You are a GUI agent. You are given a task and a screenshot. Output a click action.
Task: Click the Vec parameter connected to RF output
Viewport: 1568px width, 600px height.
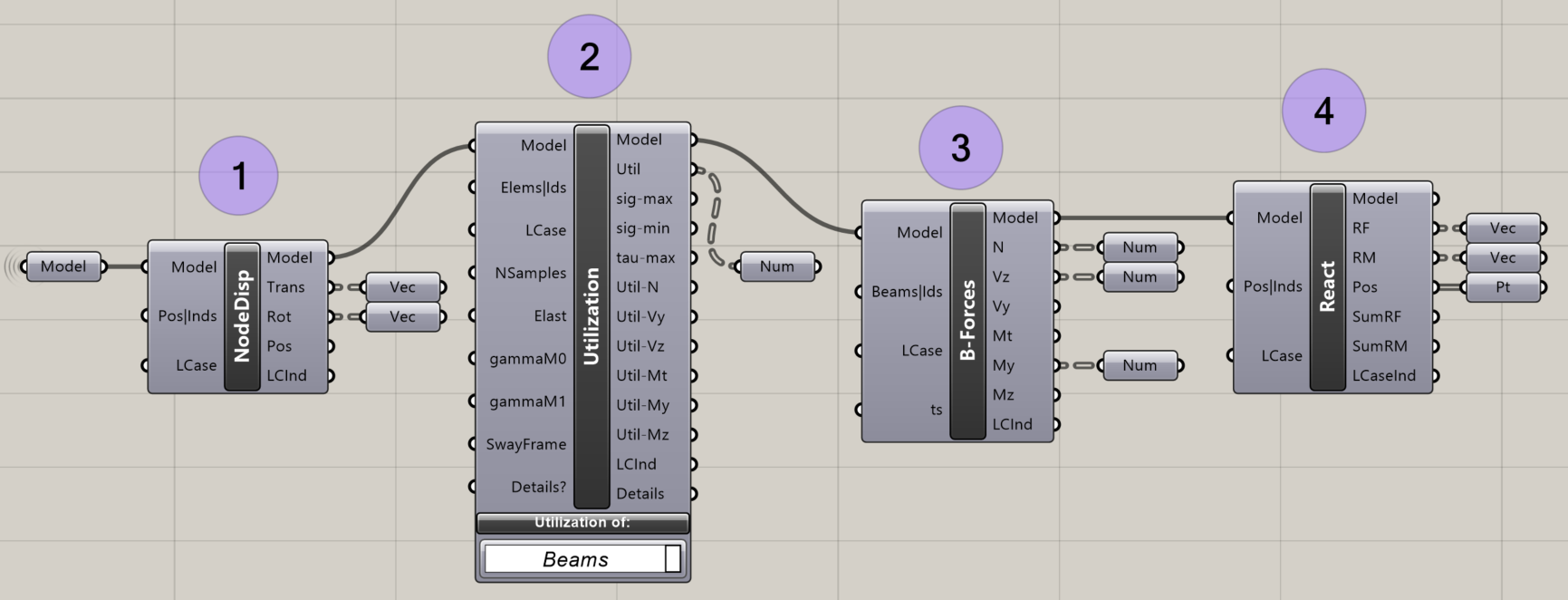[x=1502, y=228]
